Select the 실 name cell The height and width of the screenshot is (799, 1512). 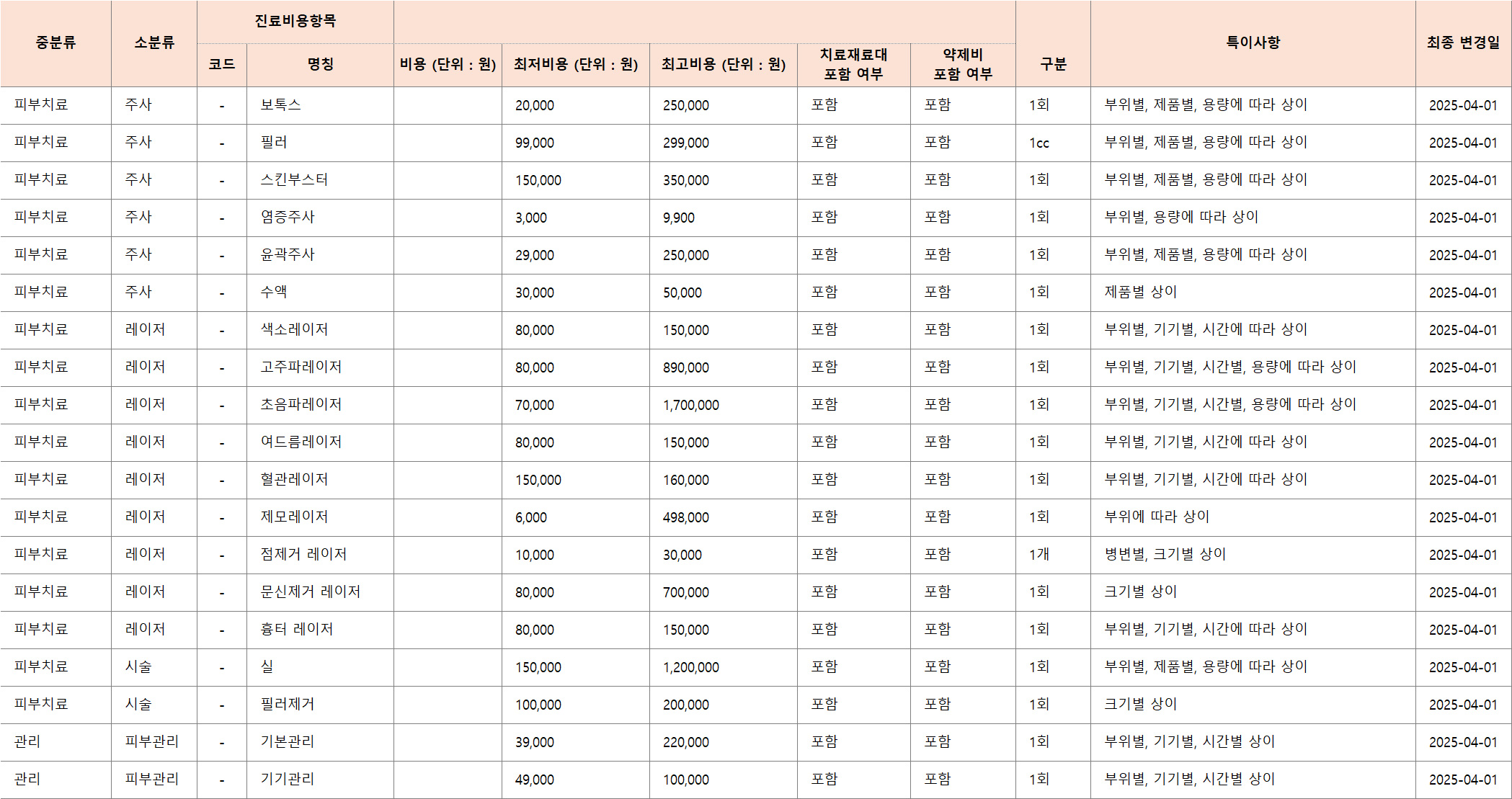[320, 667]
